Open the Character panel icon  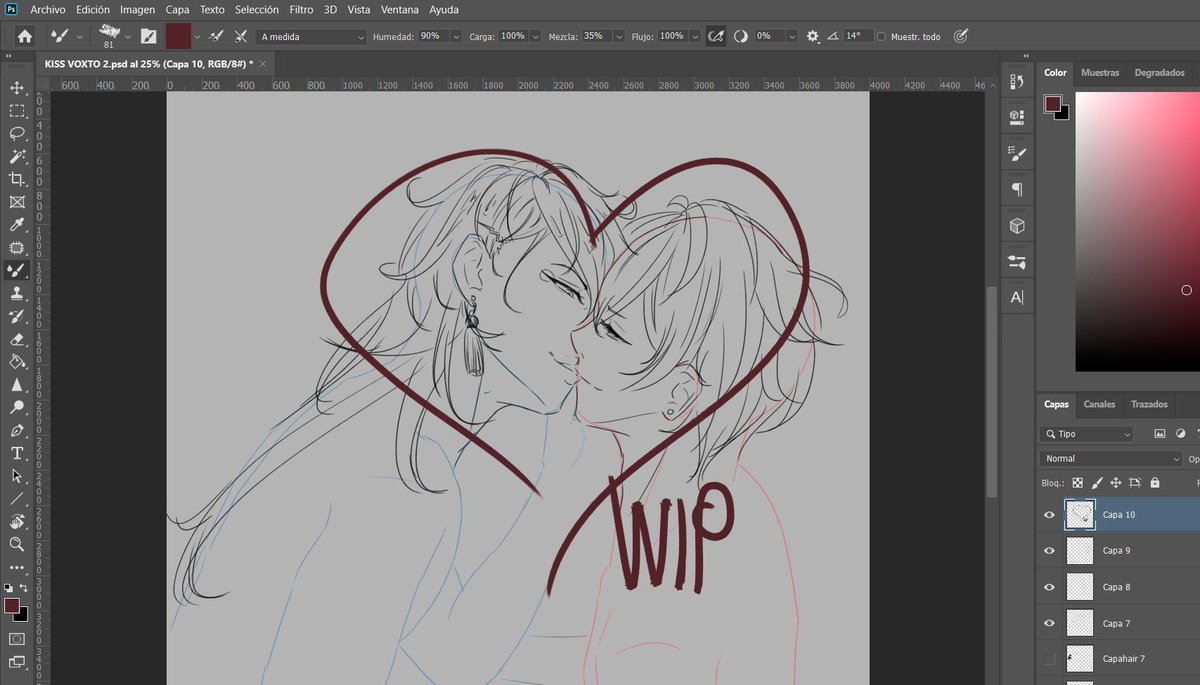click(x=1017, y=297)
